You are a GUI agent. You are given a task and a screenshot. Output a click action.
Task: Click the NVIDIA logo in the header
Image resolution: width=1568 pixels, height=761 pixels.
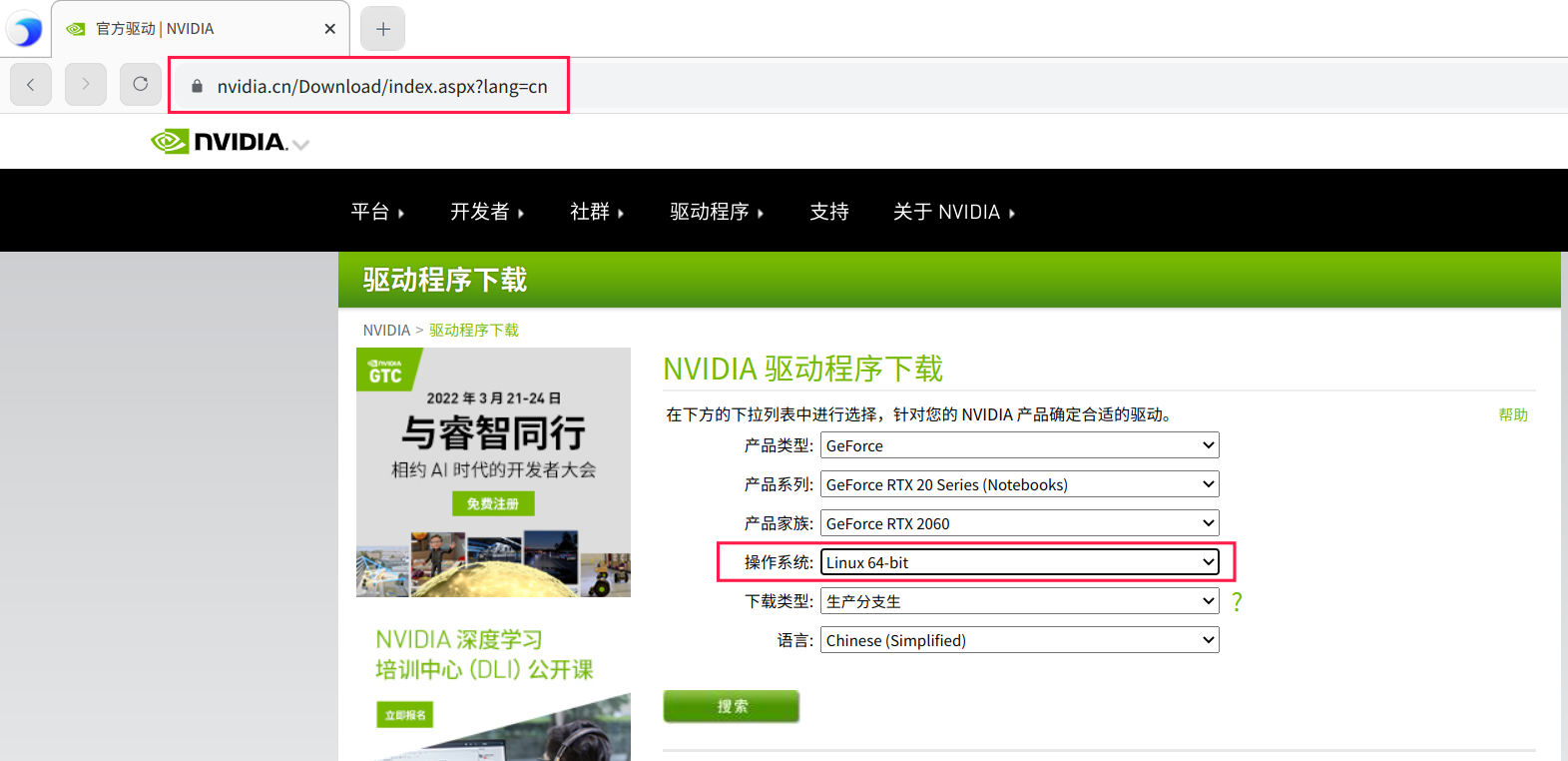tap(220, 142)
